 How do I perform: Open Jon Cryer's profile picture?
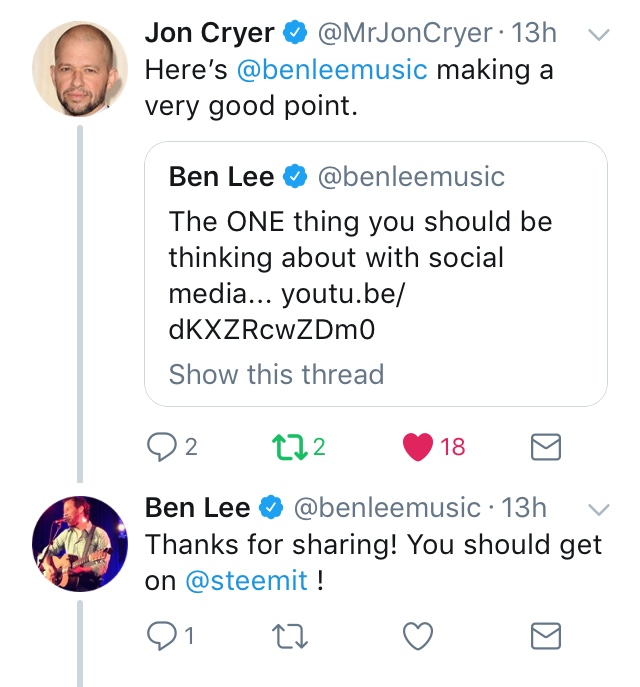pos(80,68)
